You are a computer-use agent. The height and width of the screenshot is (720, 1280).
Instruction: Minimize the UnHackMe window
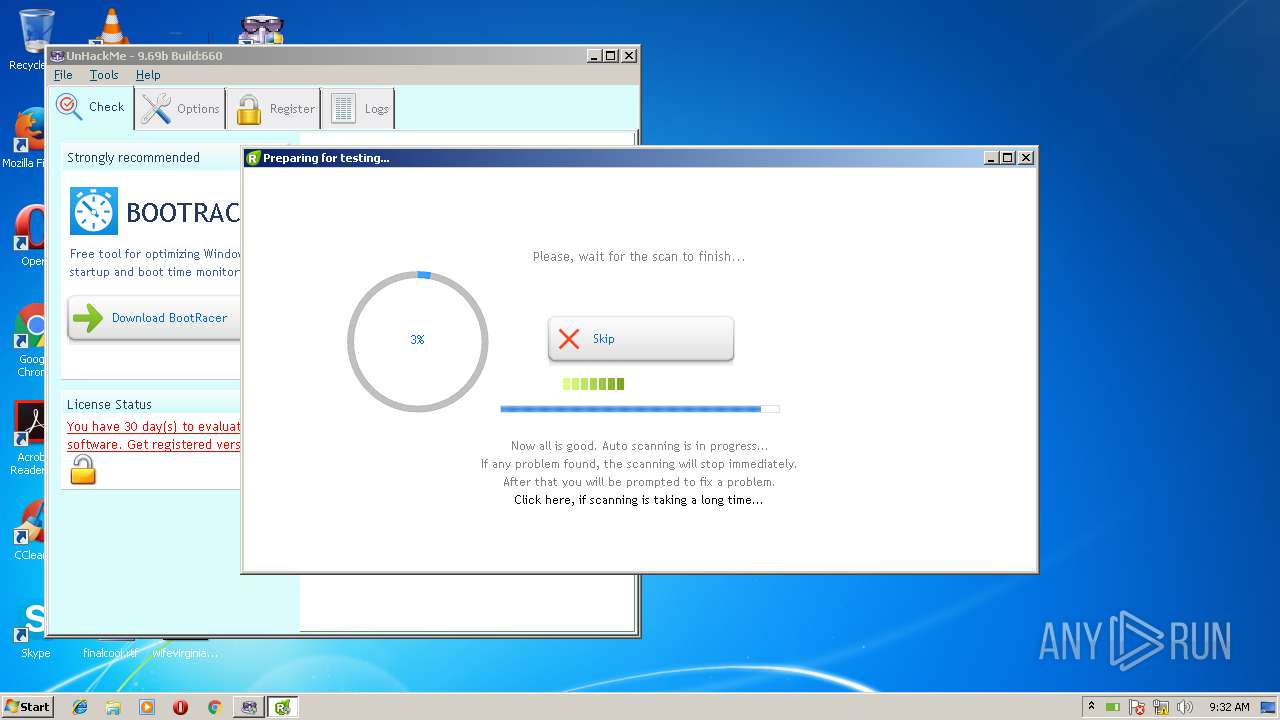tap(594, 56)
